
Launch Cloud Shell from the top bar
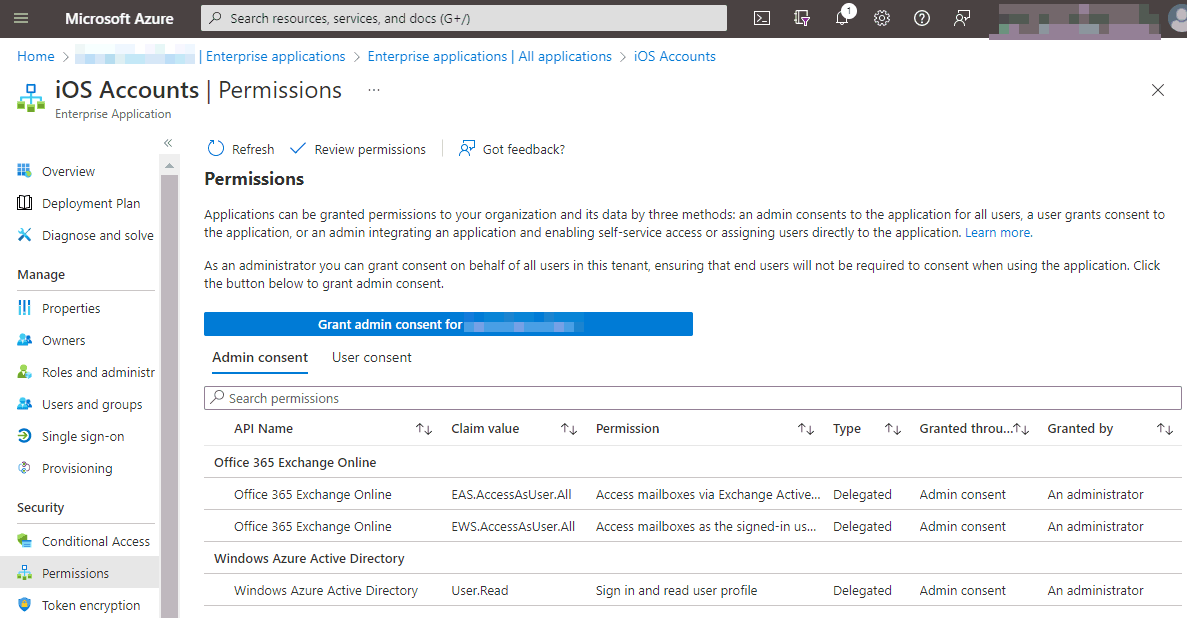[762, 18]
